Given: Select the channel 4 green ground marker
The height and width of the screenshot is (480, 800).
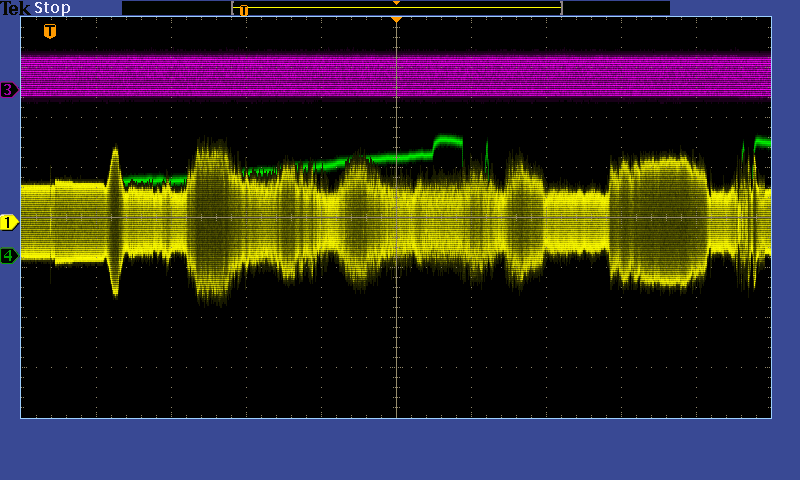Looking at the screenshot, I should 9,256.
